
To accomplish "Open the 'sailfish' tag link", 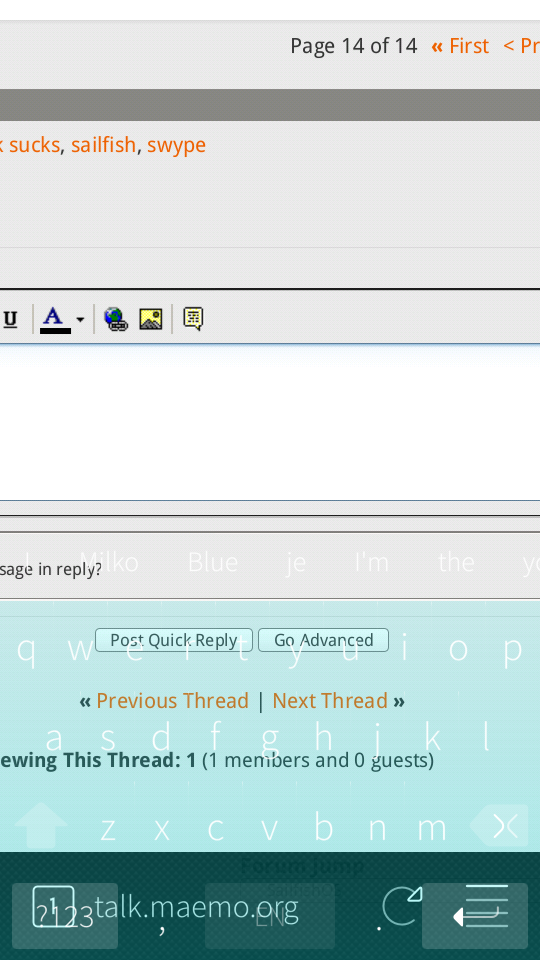I will pyautogui.click(x=103, y=145).
